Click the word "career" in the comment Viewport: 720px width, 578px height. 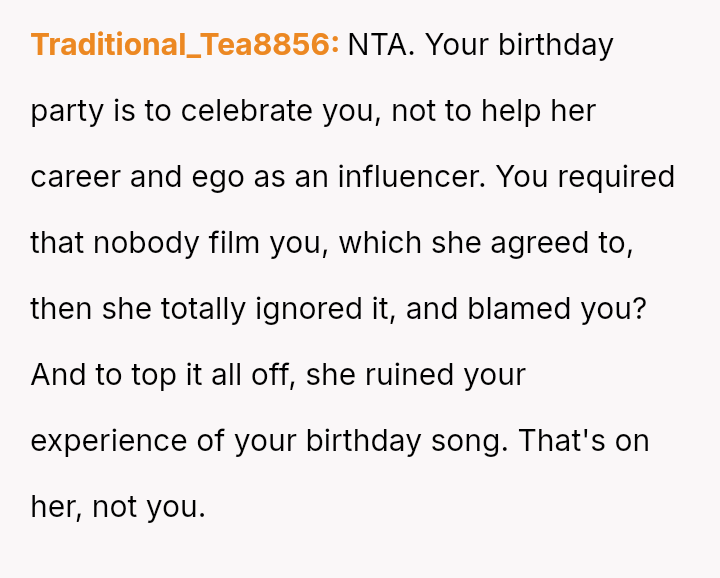[x=75, y=177]
